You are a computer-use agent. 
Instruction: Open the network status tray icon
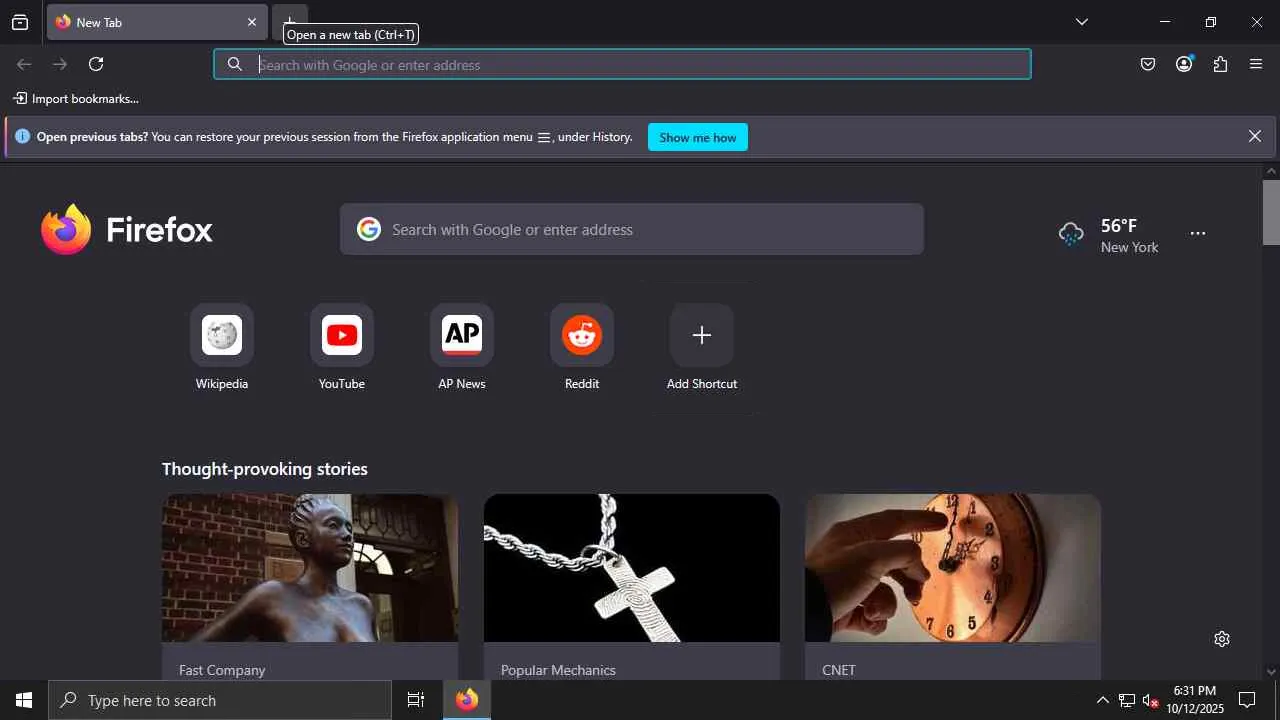pyautogui.click(x=1127, y=700)
